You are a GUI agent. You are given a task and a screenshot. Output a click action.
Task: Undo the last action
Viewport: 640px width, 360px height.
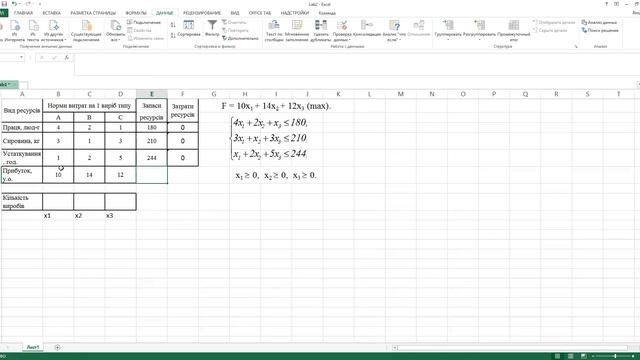pyautogui.click(x=14, y=4)
